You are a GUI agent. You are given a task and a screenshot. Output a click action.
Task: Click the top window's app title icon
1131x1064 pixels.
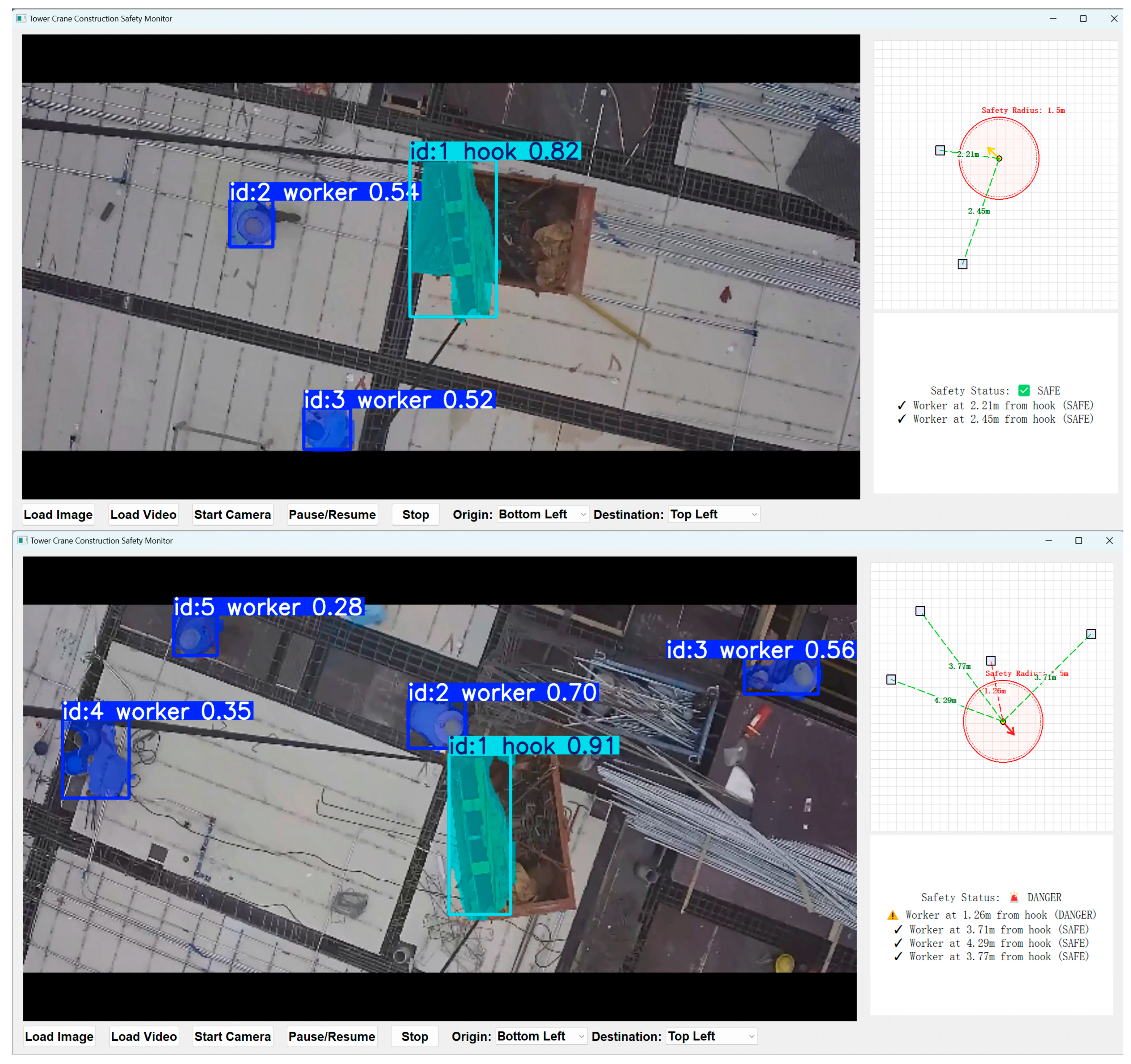21,19
